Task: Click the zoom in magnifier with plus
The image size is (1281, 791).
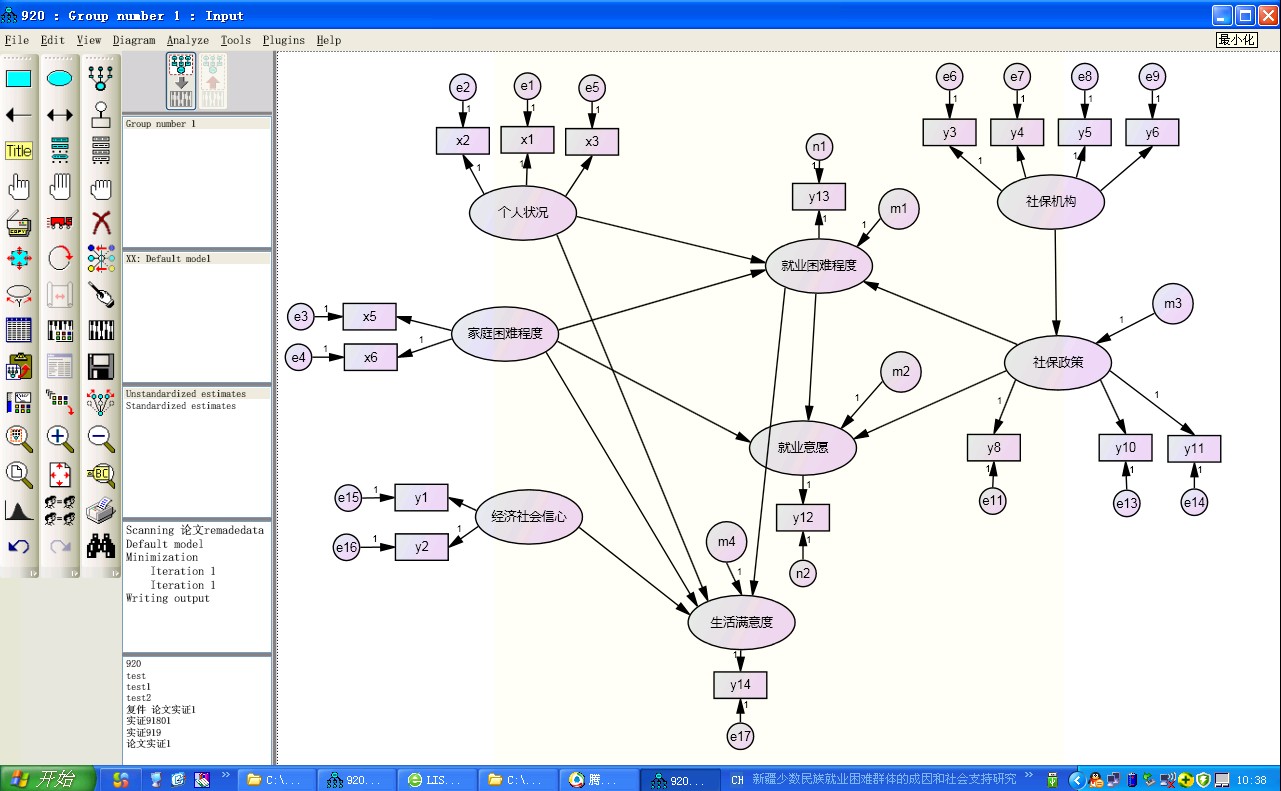Action: point(60,438)
